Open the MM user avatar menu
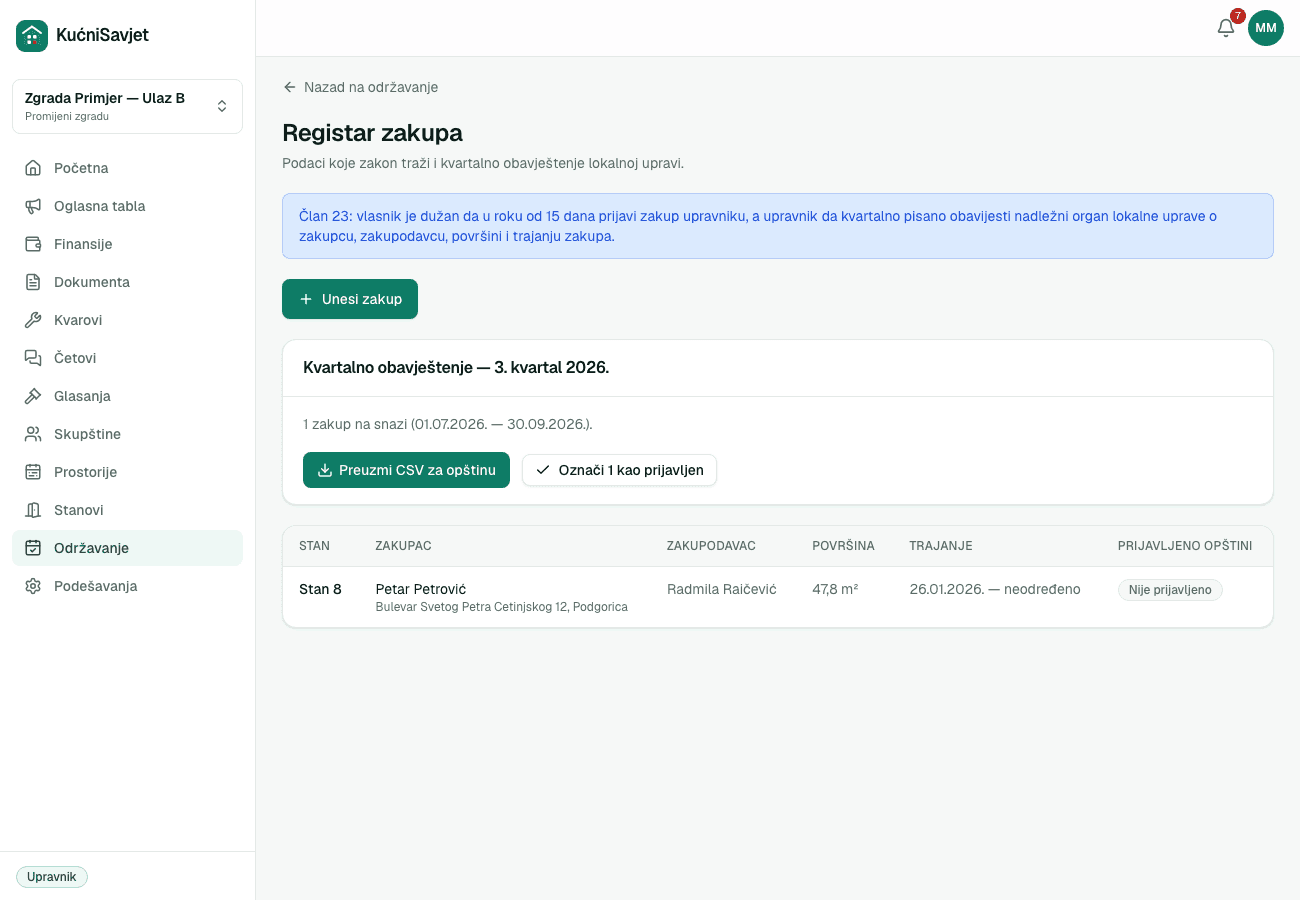Image resolution: width=1300 pixels, height=900 pixels. 1266,28
